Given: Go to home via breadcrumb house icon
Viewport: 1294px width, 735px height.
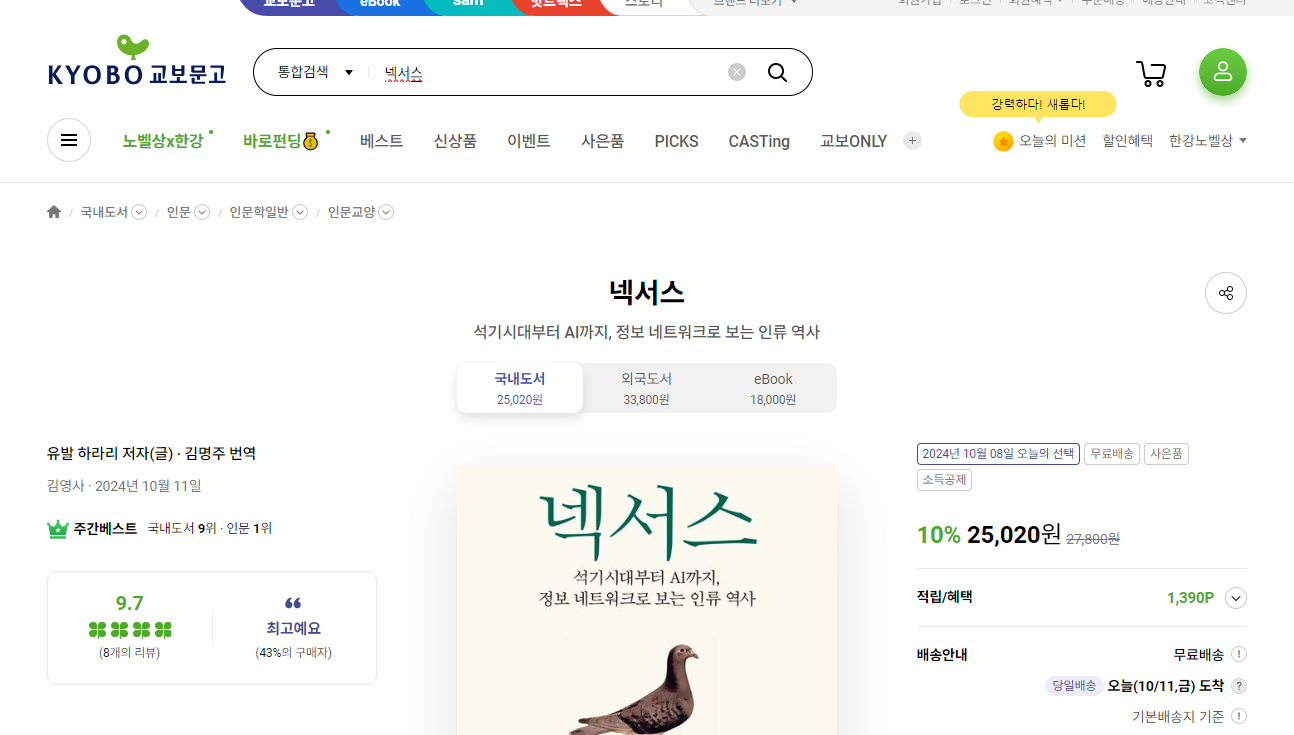Looking at the screenshot, I should tap(54, 212).
